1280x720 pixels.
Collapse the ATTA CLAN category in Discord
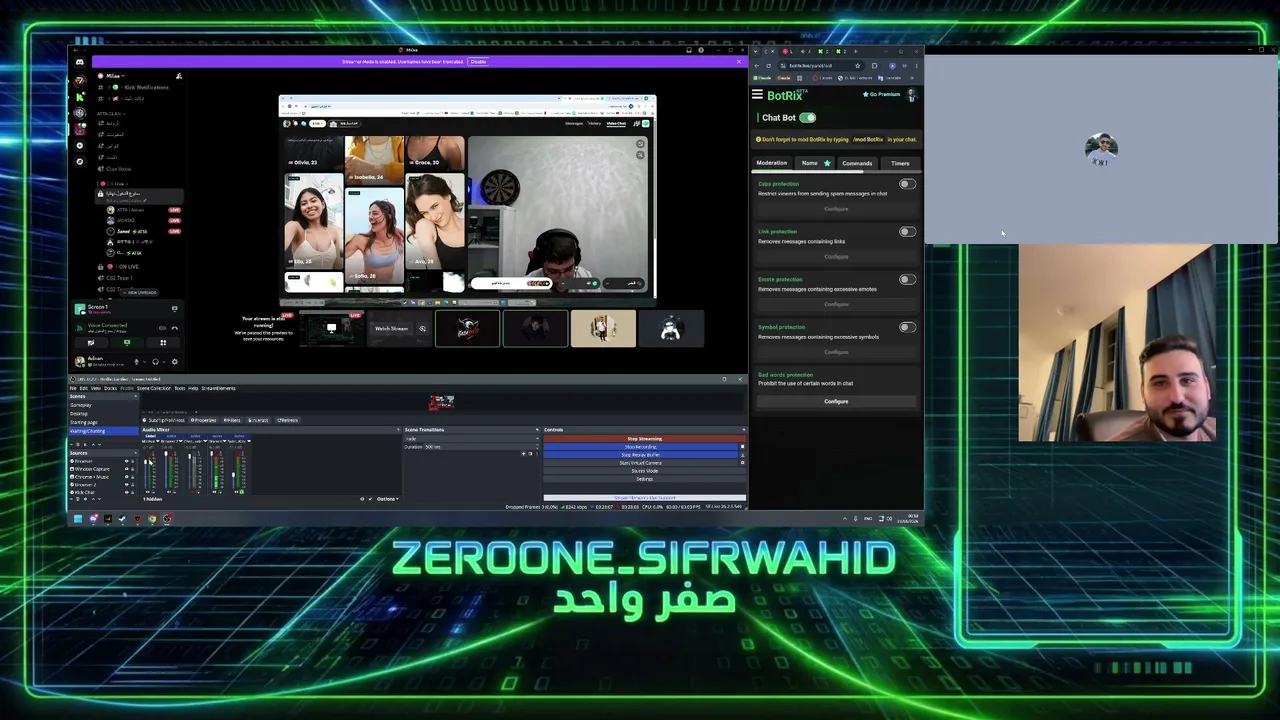click(x=110, y=114)
